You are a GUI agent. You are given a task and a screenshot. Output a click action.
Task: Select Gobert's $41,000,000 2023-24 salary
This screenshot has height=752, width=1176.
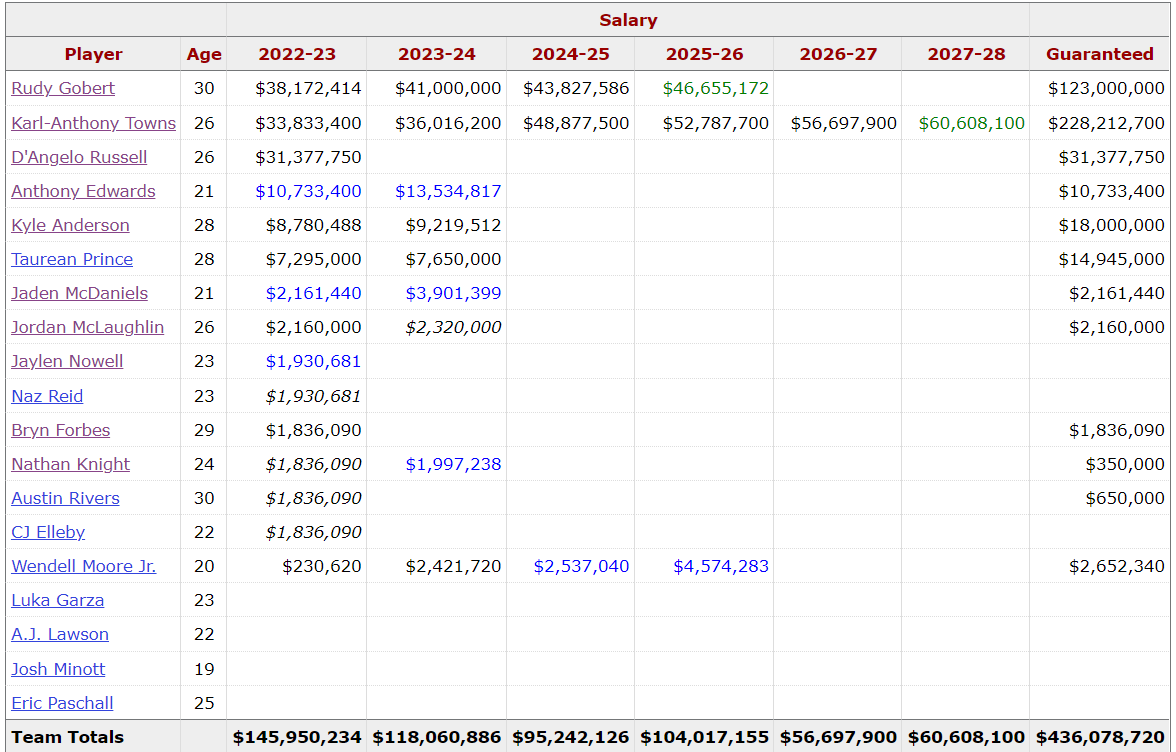click(448, 88)
